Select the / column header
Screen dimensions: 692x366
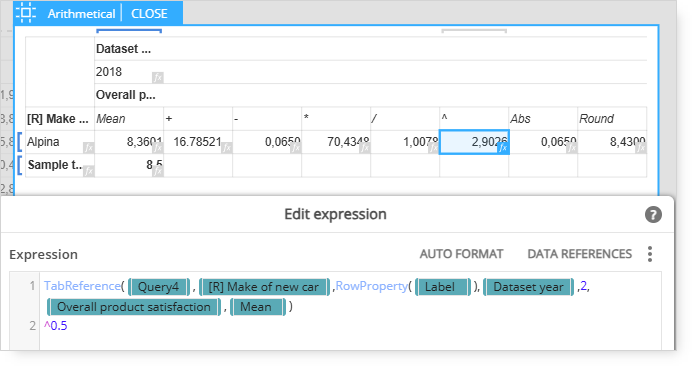pos(405,119)
